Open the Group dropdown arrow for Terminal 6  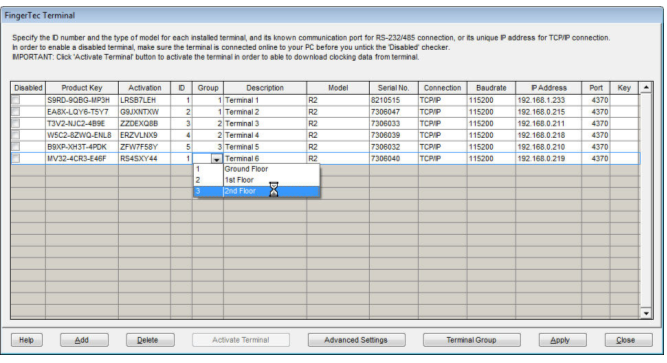[x=217, y=159]
